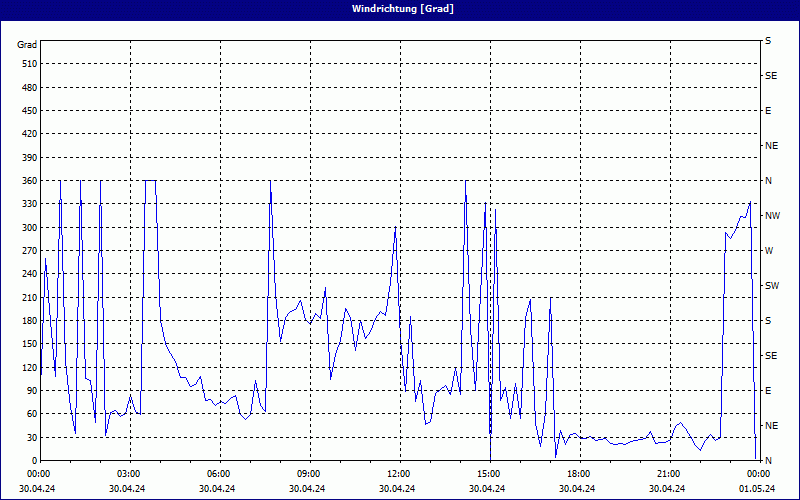Select the 180 degree label on left axis

tap(27, 321)
